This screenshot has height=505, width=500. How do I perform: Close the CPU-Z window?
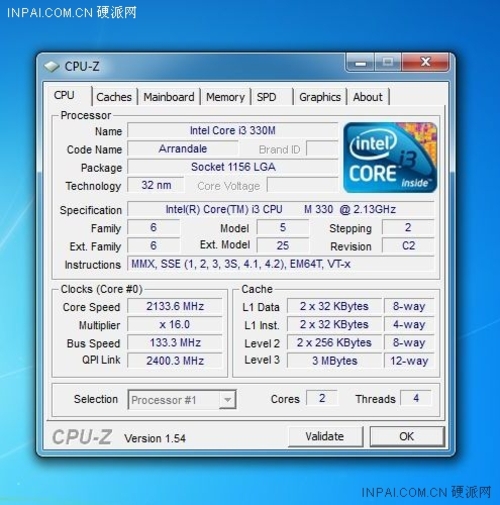click(425, 62)
